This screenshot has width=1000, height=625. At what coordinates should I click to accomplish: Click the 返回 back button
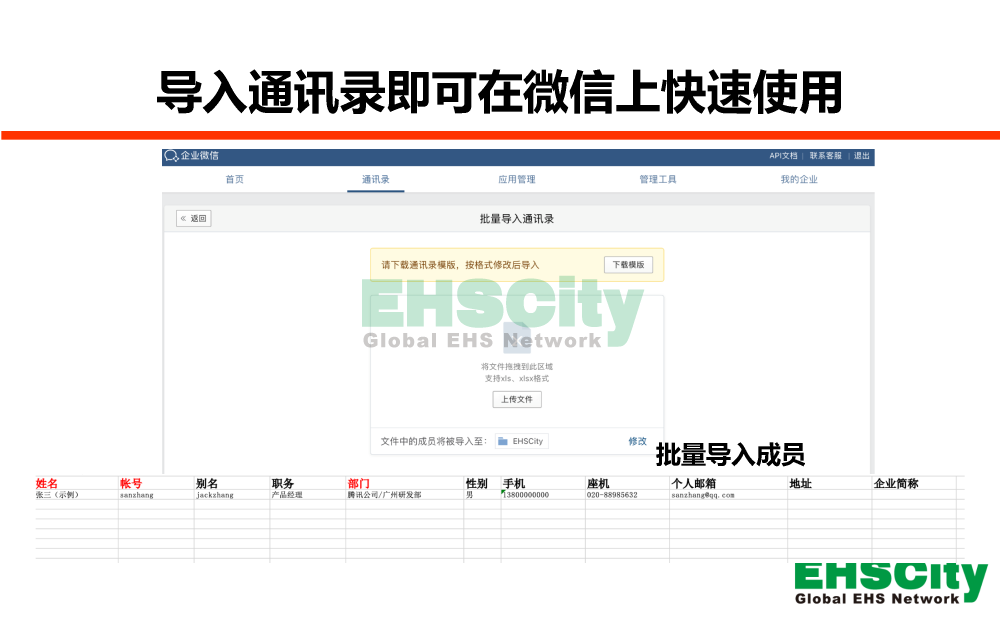pos(194,218)
